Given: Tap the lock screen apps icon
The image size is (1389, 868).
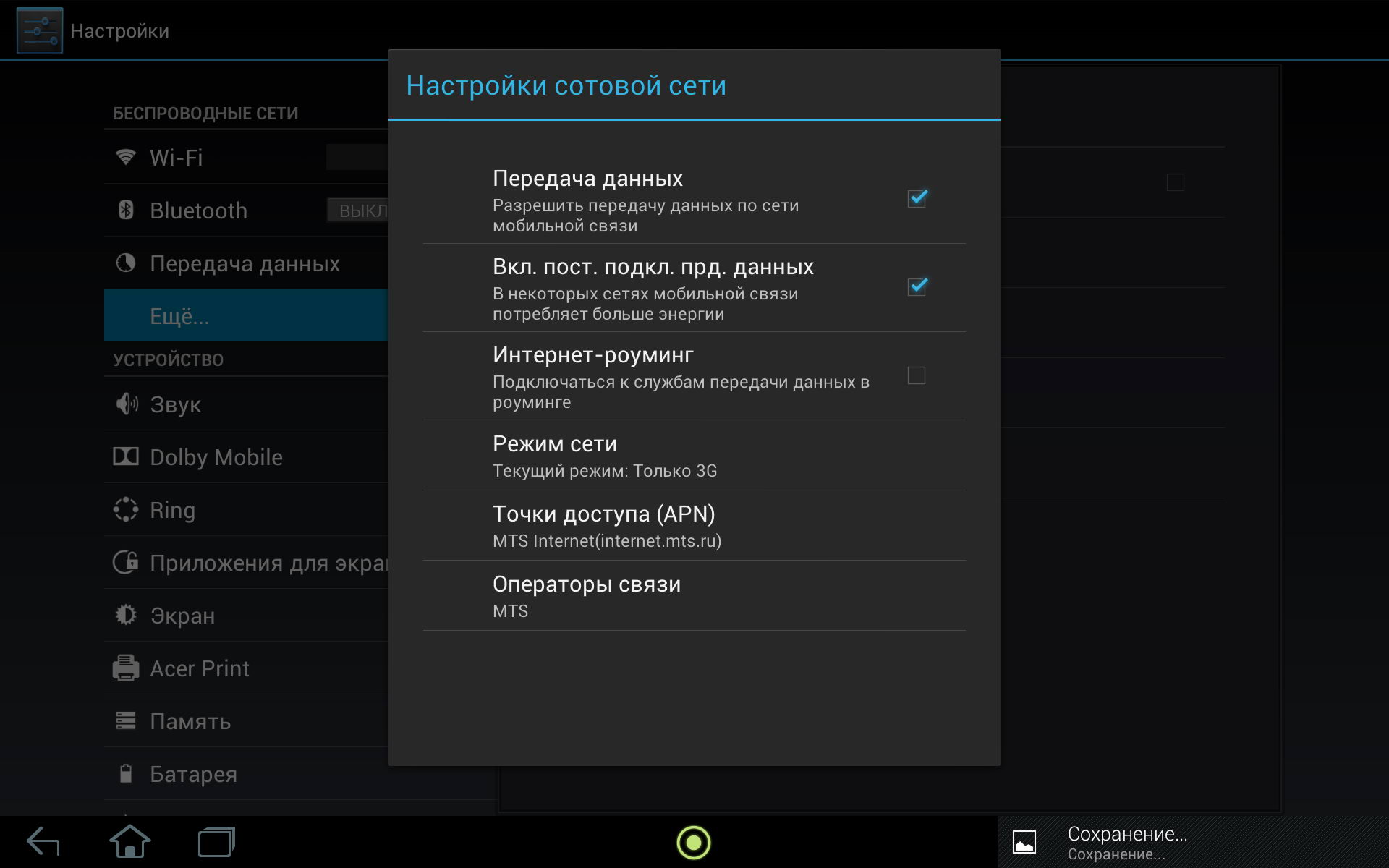Looking at the screenshot, I should coord(126,562).
